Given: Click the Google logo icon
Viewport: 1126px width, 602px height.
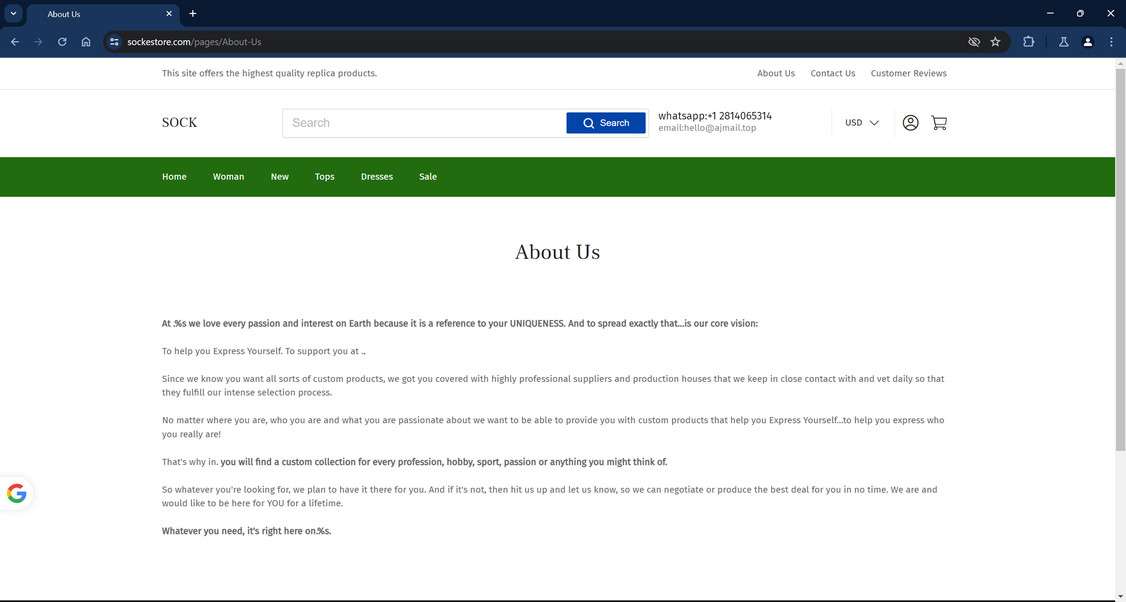Looking at the screenshot, I should point(16,492).
